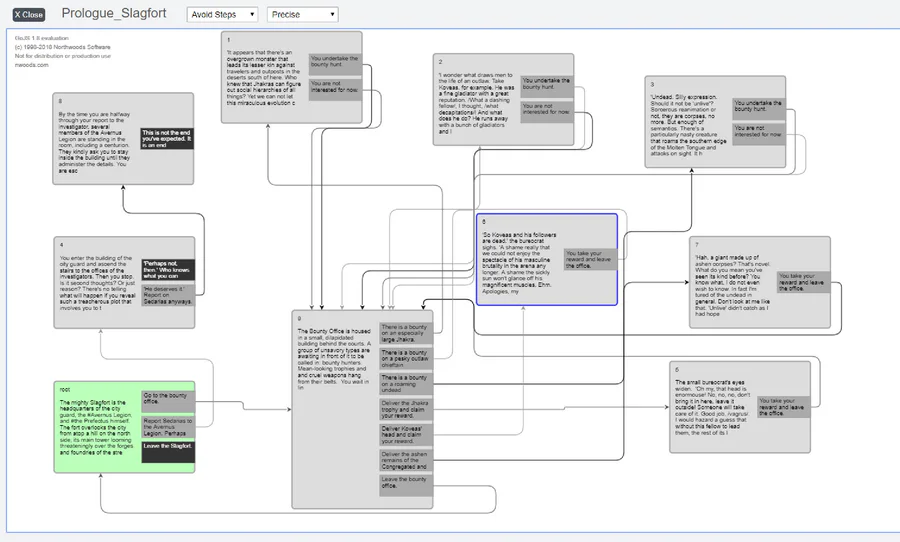Click 'Leave the bounty office' choice

406,485
